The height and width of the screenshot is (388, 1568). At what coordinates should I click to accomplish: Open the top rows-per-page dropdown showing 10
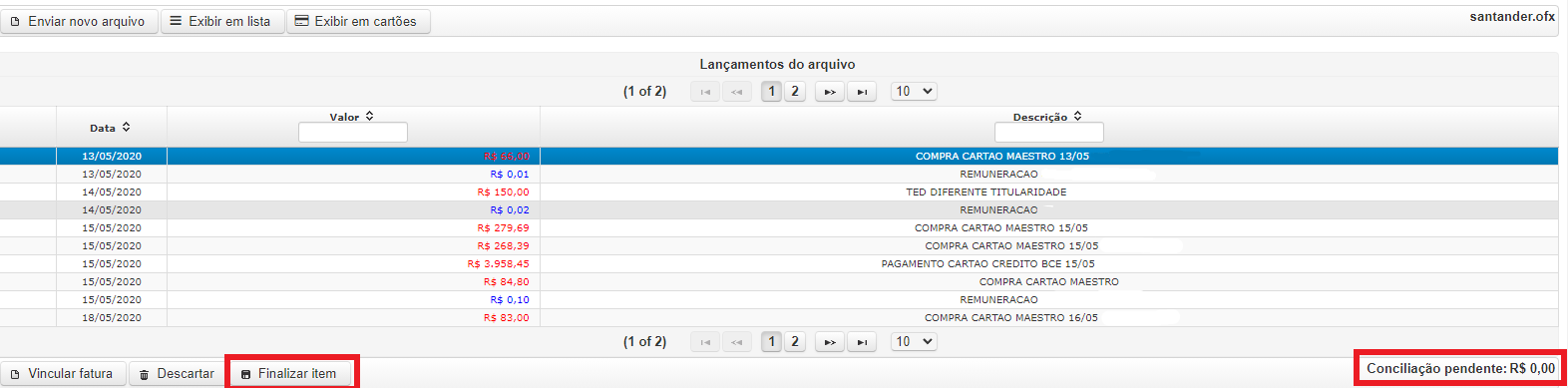click(914, 91)
